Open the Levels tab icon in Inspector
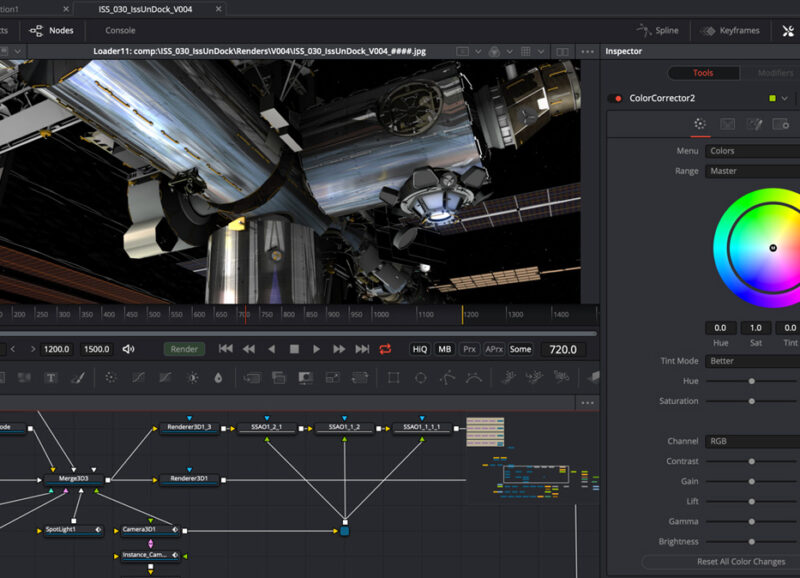 pos(727,124)
